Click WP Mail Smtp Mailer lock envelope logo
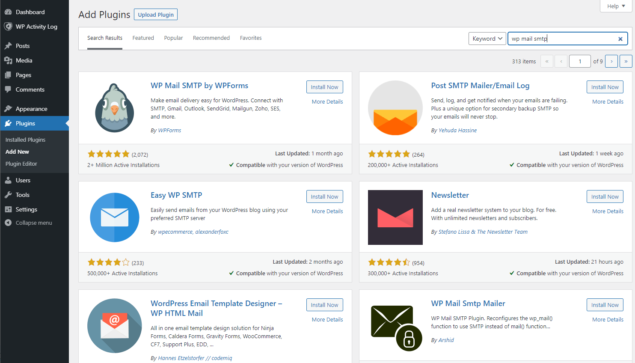The height and width of the screenshot is (363, 635). pos(395,327)
